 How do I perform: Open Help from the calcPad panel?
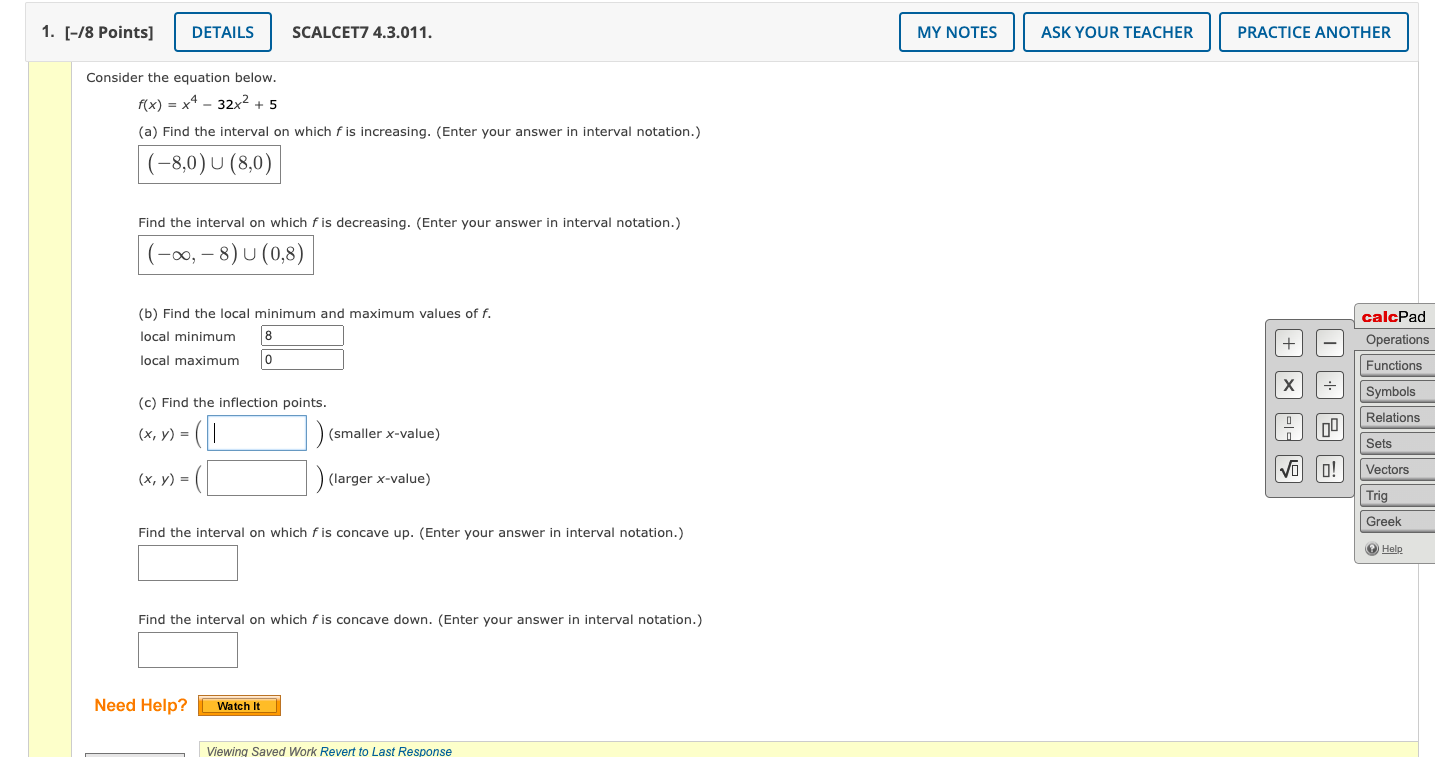(1389, 548)
